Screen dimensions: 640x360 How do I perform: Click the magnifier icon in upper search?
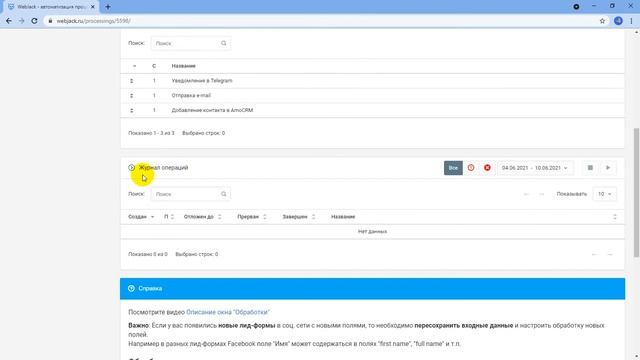tap(224, 43)
